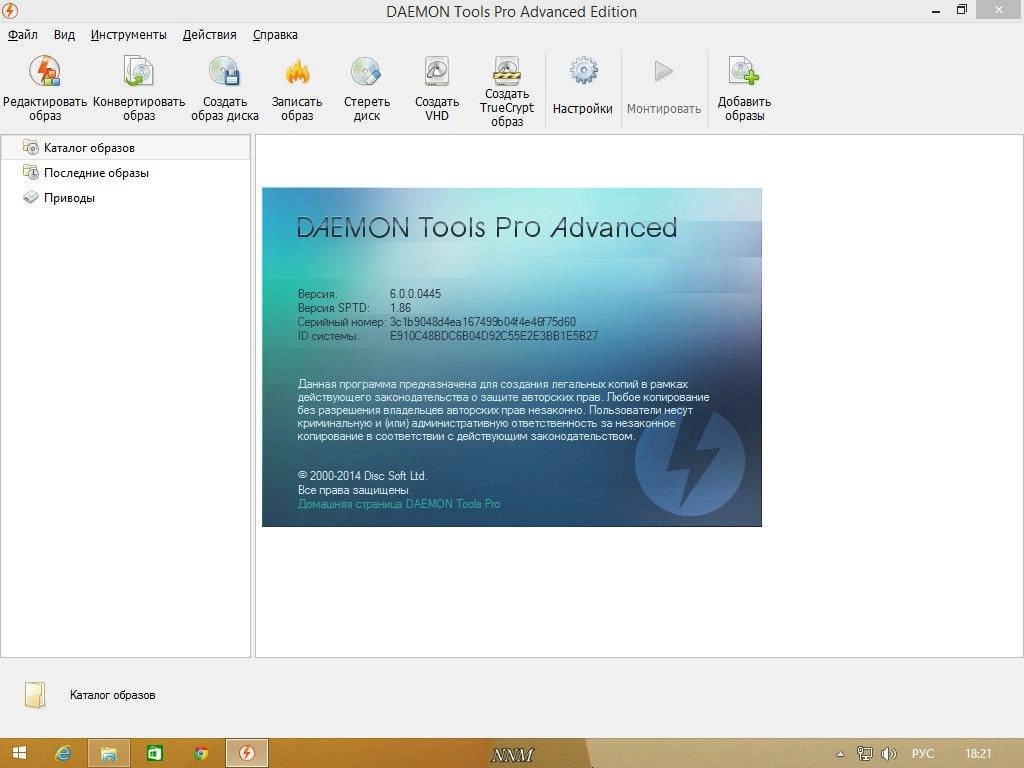The image size is (1024, 768).
Task: Click the Записать образ flame icon
Action: click(297, 72)
